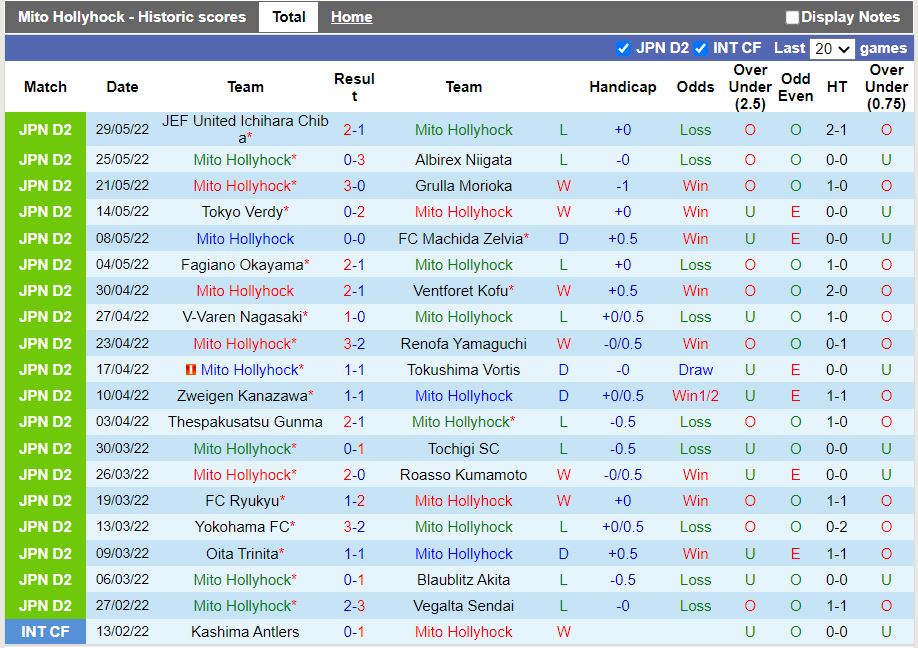
Task: Click the 0-1 score against Kashima Antlers
Action: click(354, 632)
